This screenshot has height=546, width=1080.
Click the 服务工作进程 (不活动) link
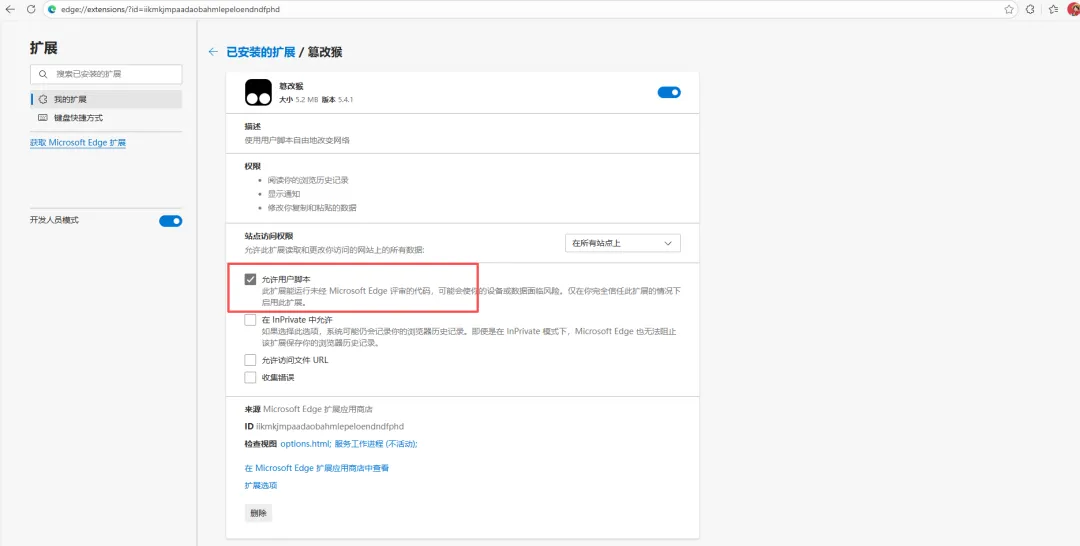[376, 444]
